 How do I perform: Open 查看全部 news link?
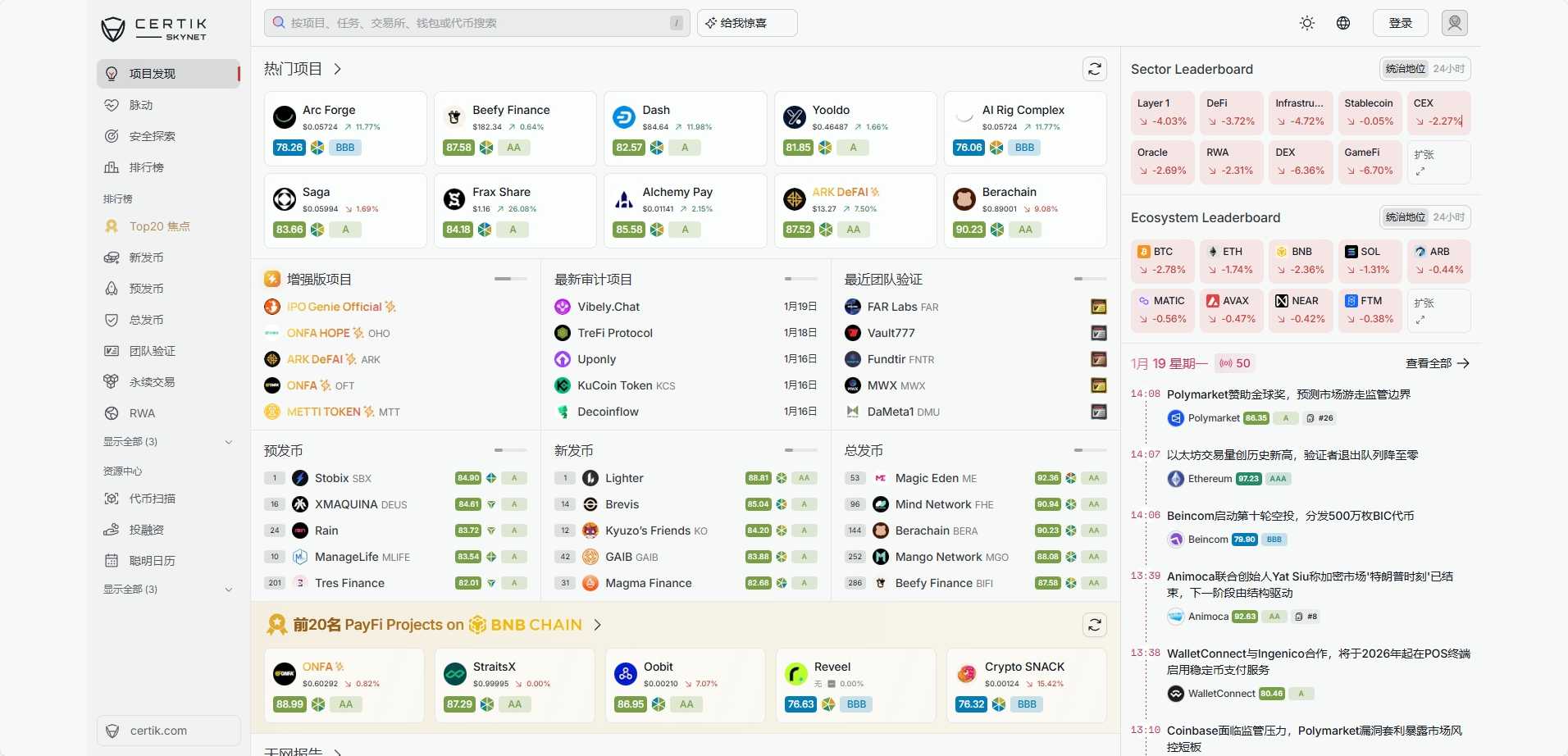(1437, 363)
